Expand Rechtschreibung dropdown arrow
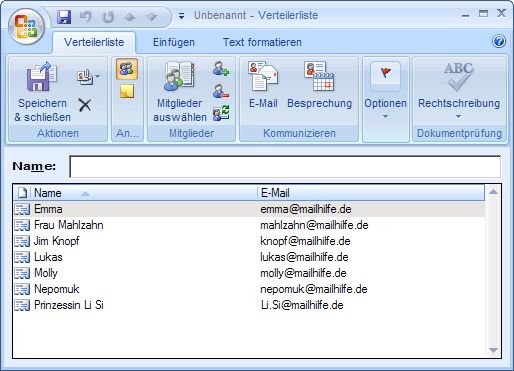 point(459,117)
